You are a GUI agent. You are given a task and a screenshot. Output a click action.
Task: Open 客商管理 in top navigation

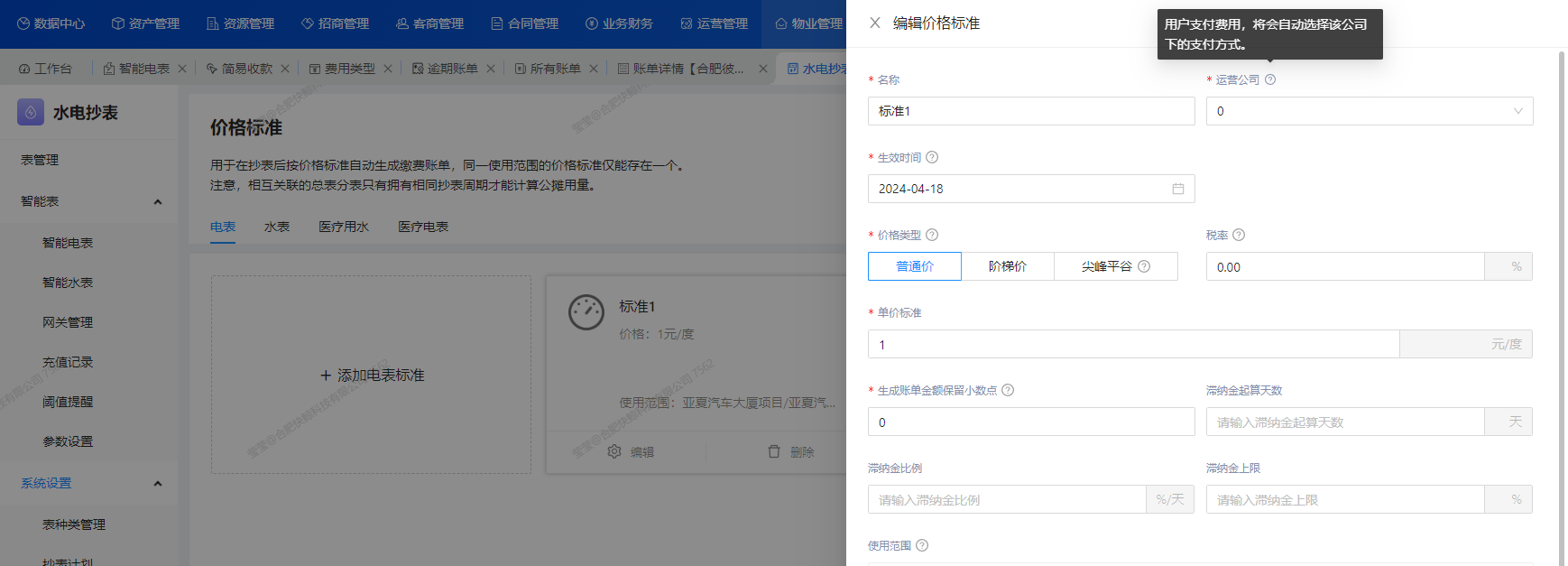coord(430,23)
